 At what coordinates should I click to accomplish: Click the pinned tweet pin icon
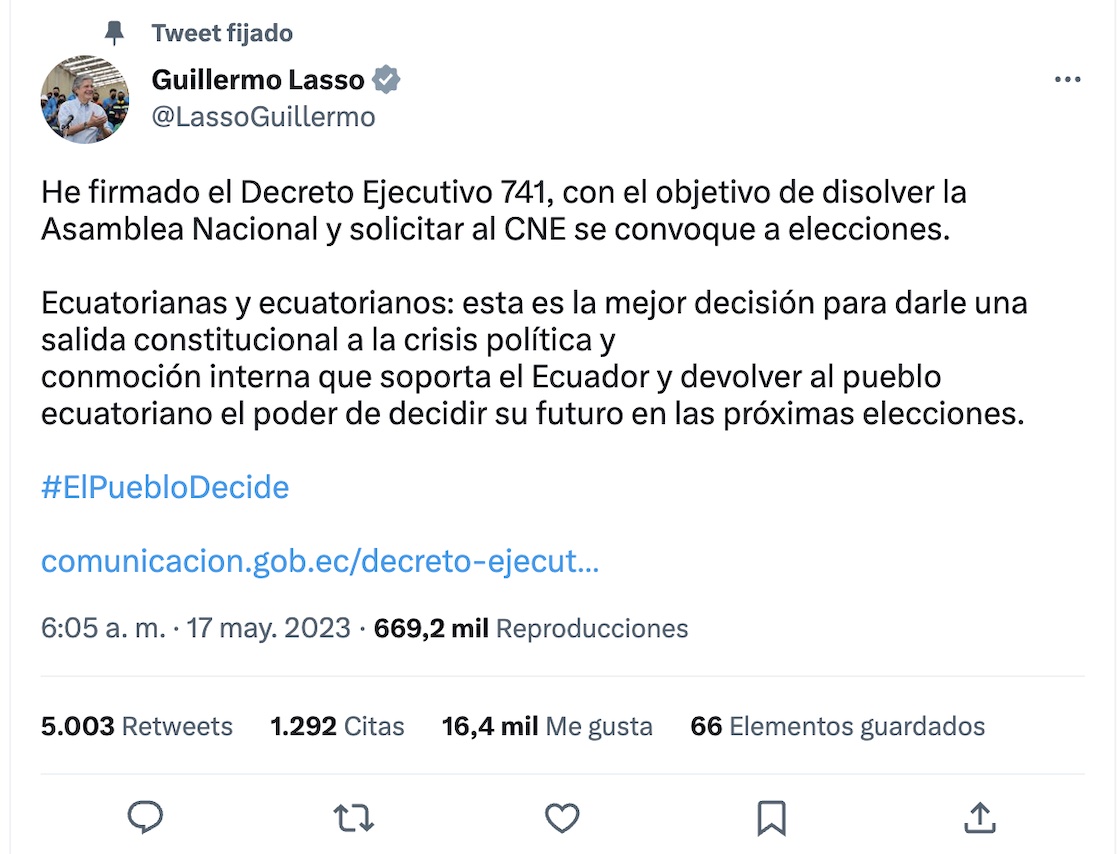[115, 34]
